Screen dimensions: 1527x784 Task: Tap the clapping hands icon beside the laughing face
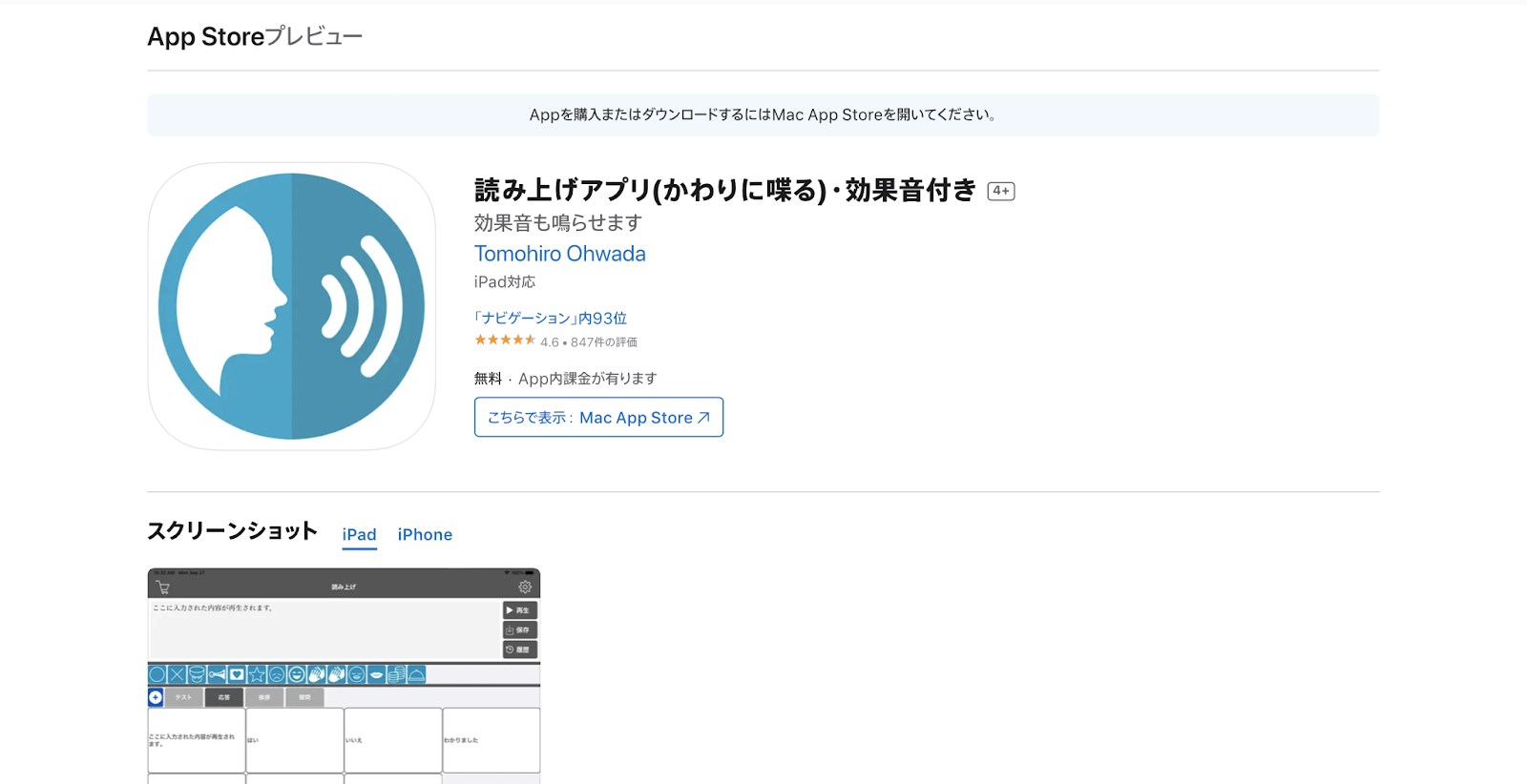(317, 674)
